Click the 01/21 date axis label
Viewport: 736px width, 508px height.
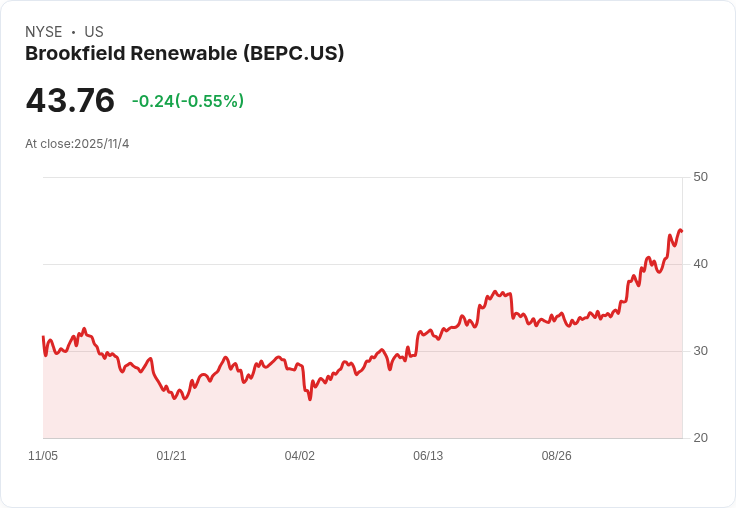171,456
